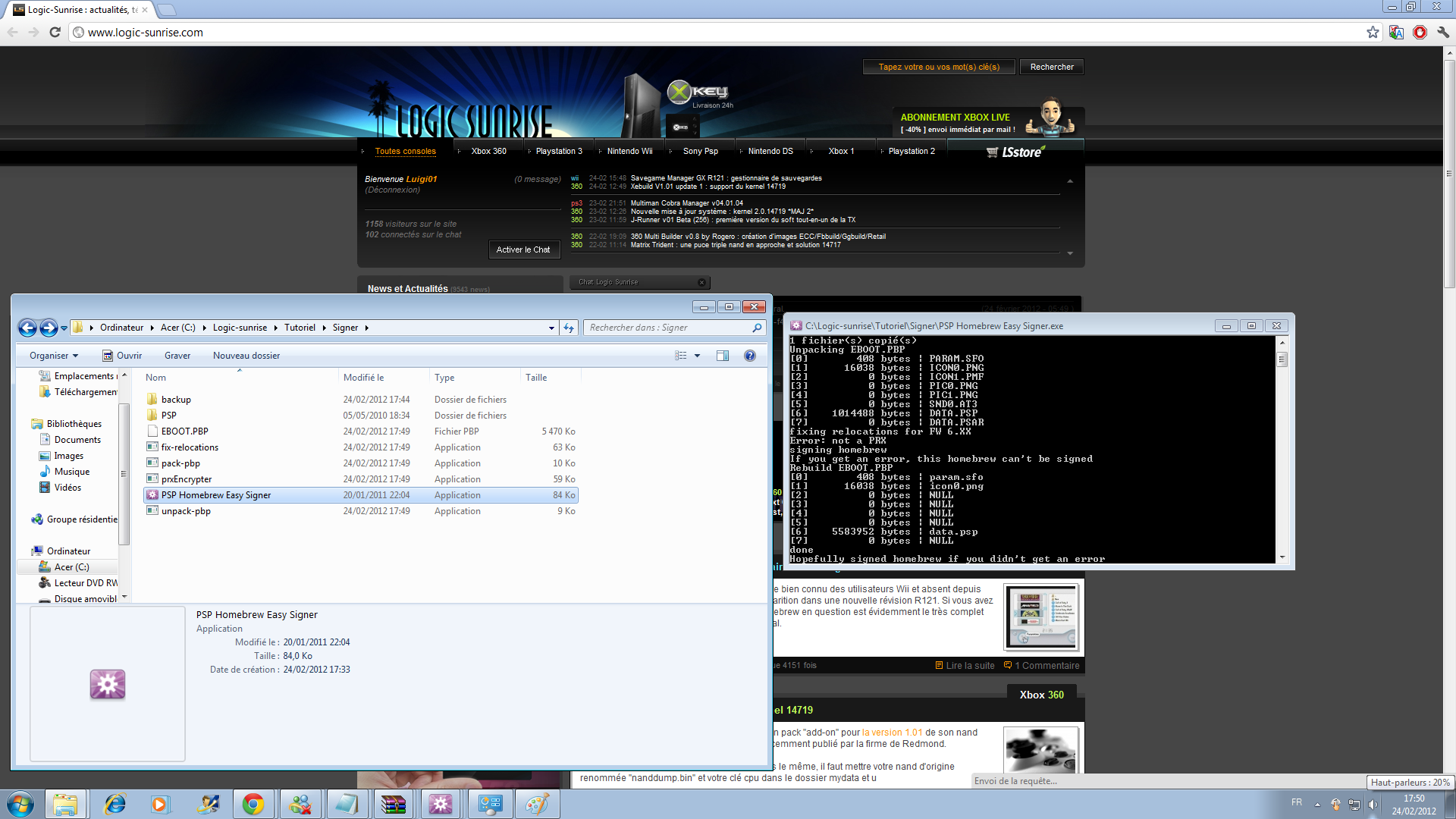1456x819 pixels.
Task: Toggle the preview pane icon
Action: pos(723,356)
